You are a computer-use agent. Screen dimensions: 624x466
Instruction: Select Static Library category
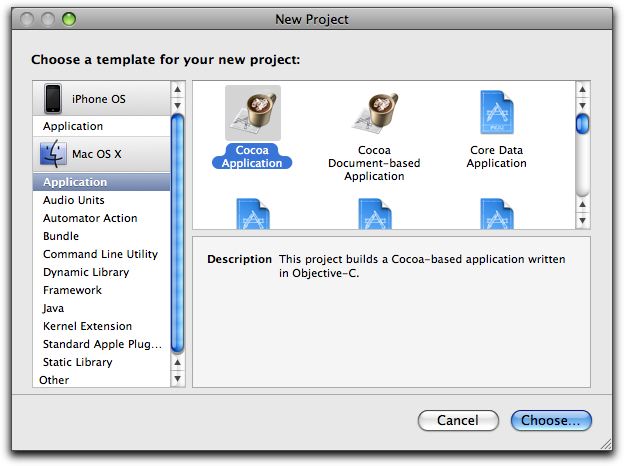[x=102, y=362]
